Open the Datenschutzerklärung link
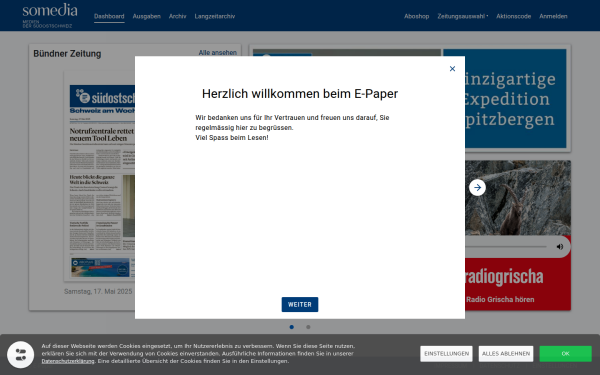 pyautogui.click(x=68, y=361)
